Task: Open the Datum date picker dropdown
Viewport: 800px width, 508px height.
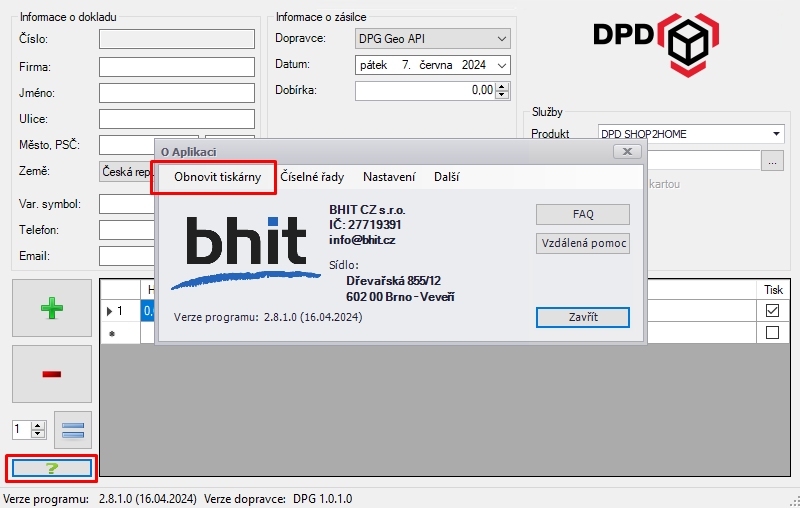Action: (502, 65)
